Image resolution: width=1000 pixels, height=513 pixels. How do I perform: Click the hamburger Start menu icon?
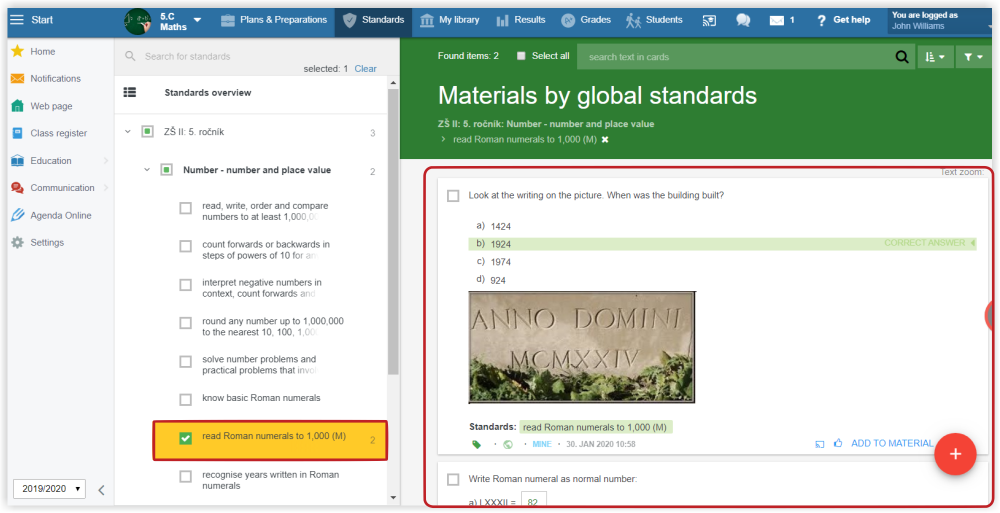point(16,20)
